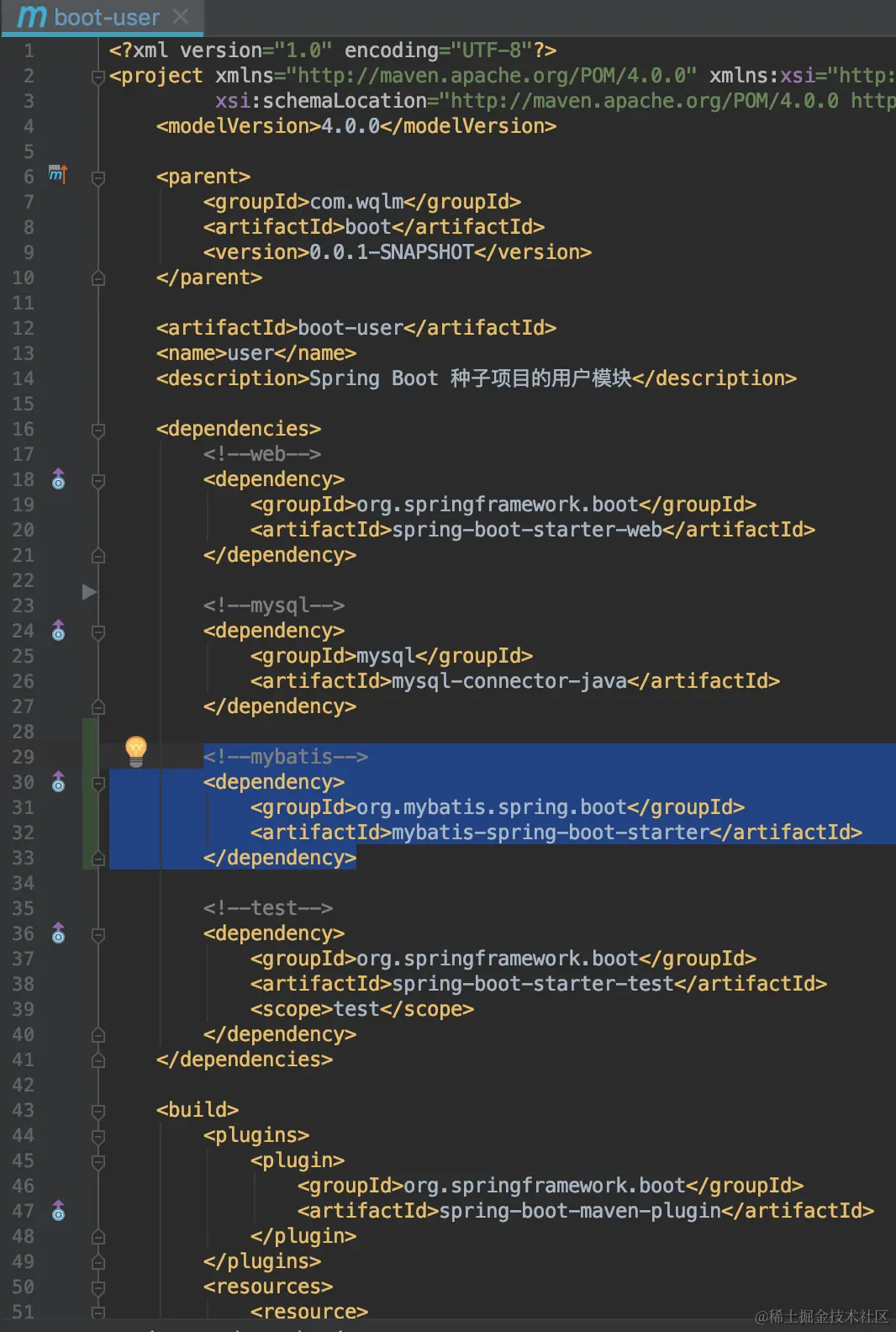Screen dimensions: 896x1332
Task: Collapse the test dependency fold on line 36
Action: pyautogui.click(x=98, y=935)
